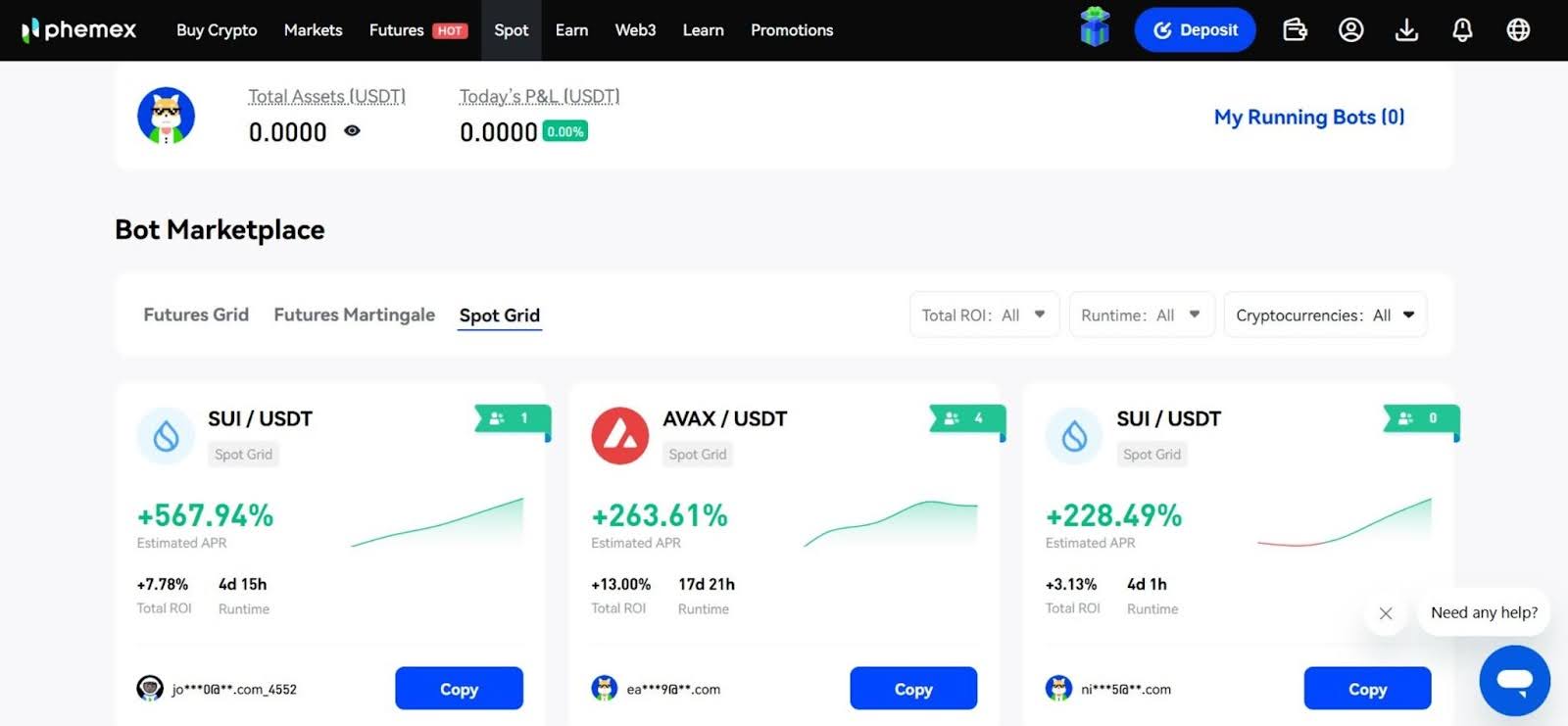Click the ea***9@**.com username
The width and height of the screenshot is (1568, 726).
click(673, 690)
